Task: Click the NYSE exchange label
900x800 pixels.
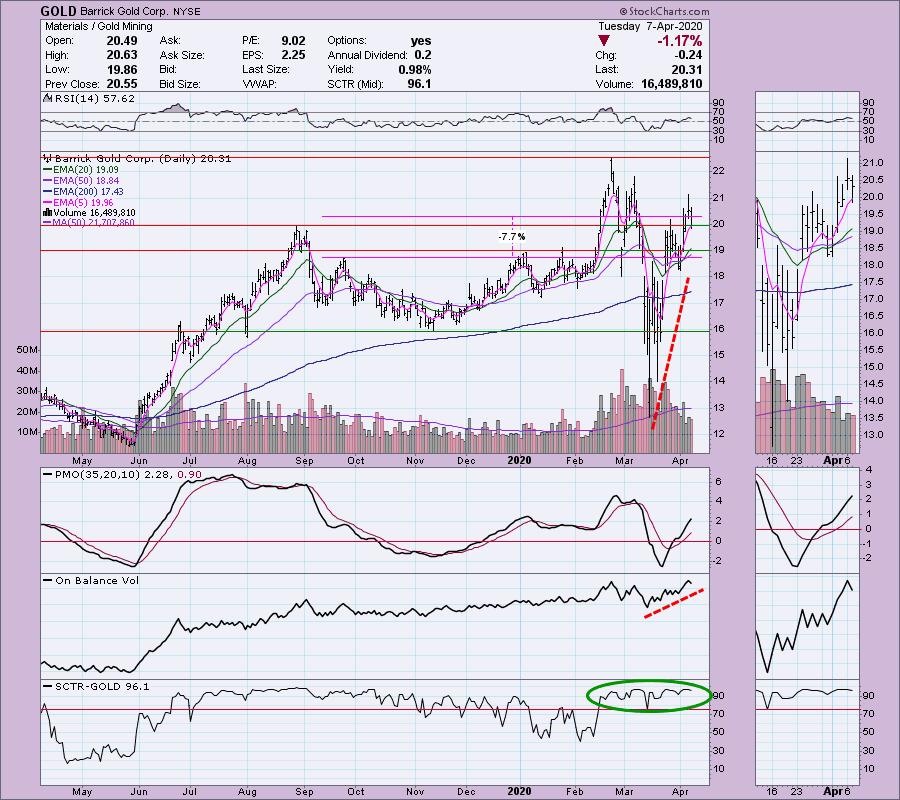Action: point(185,11)
